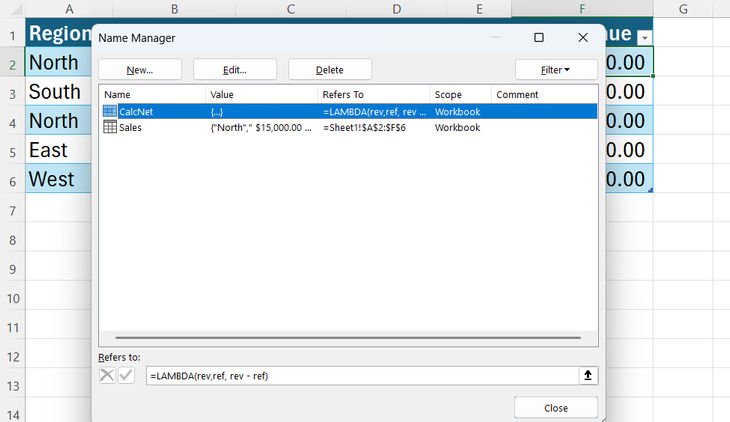This screenshot has height=422, width=730.
Task: Select column A header in the worksheet
Action: click(x=69, y=9)
